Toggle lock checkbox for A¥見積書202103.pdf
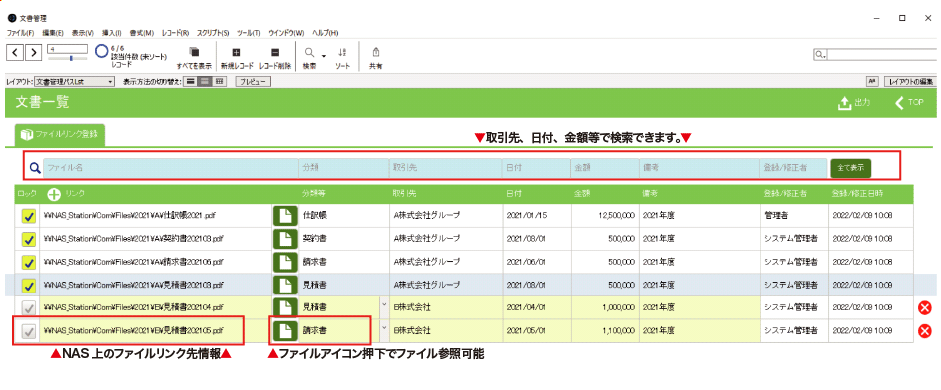941x390 pixels. click(28, 286)
